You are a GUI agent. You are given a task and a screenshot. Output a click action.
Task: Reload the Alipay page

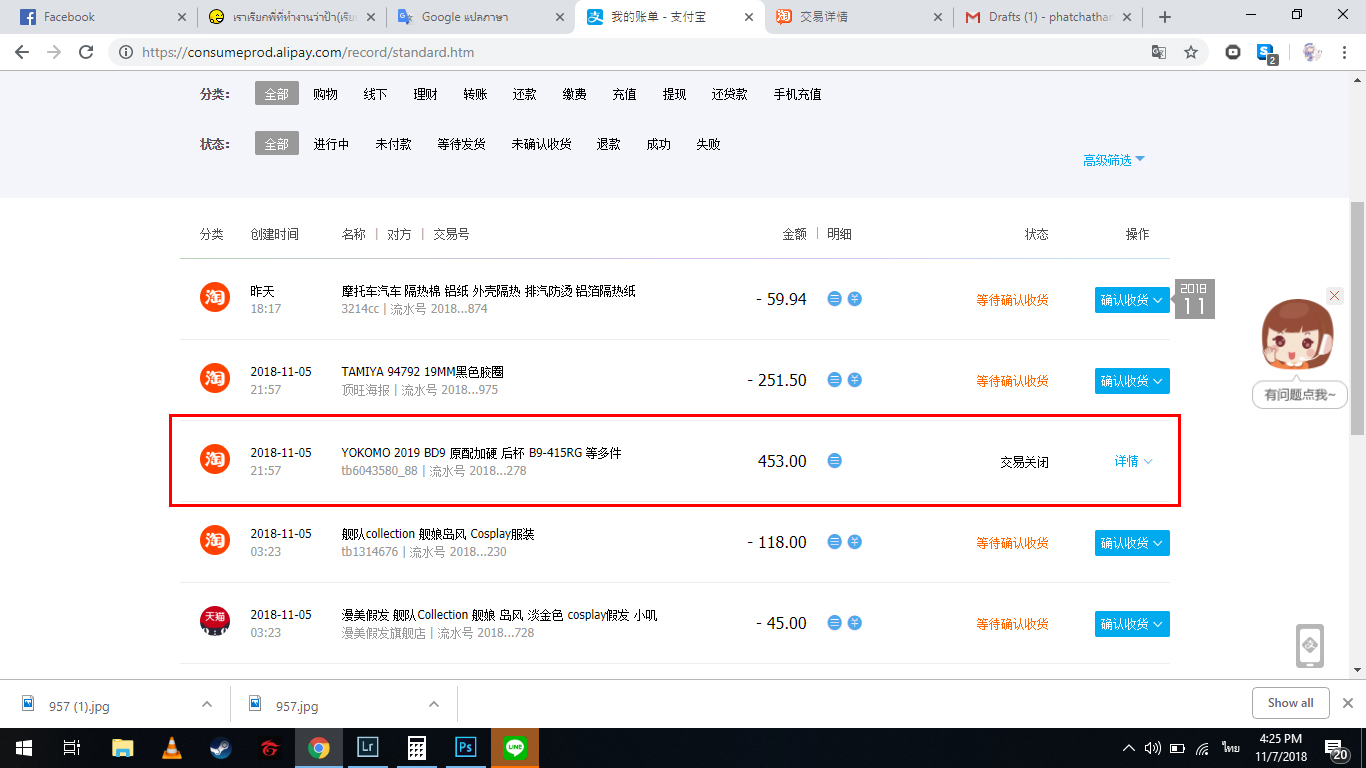pos(86,52)
